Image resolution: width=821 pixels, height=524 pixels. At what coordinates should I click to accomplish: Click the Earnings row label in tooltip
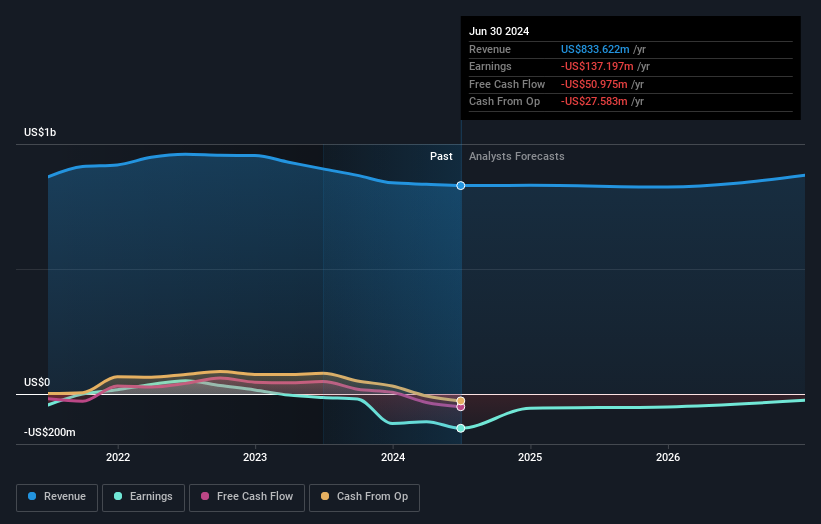[490, 66]
